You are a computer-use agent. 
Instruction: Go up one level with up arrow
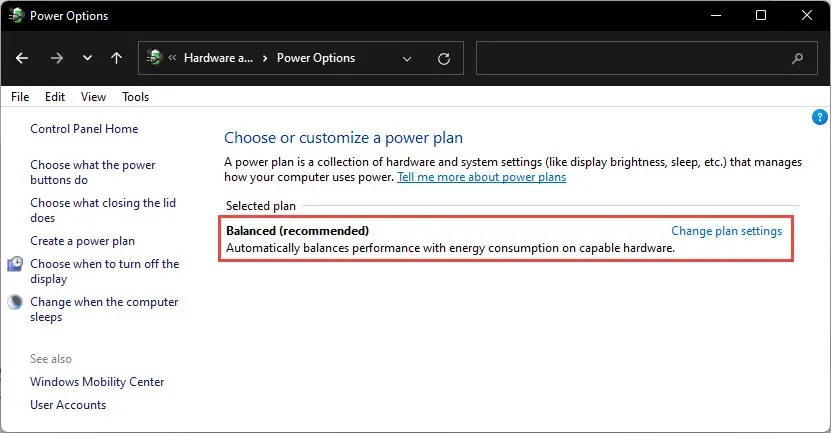(x=117, y=58)
